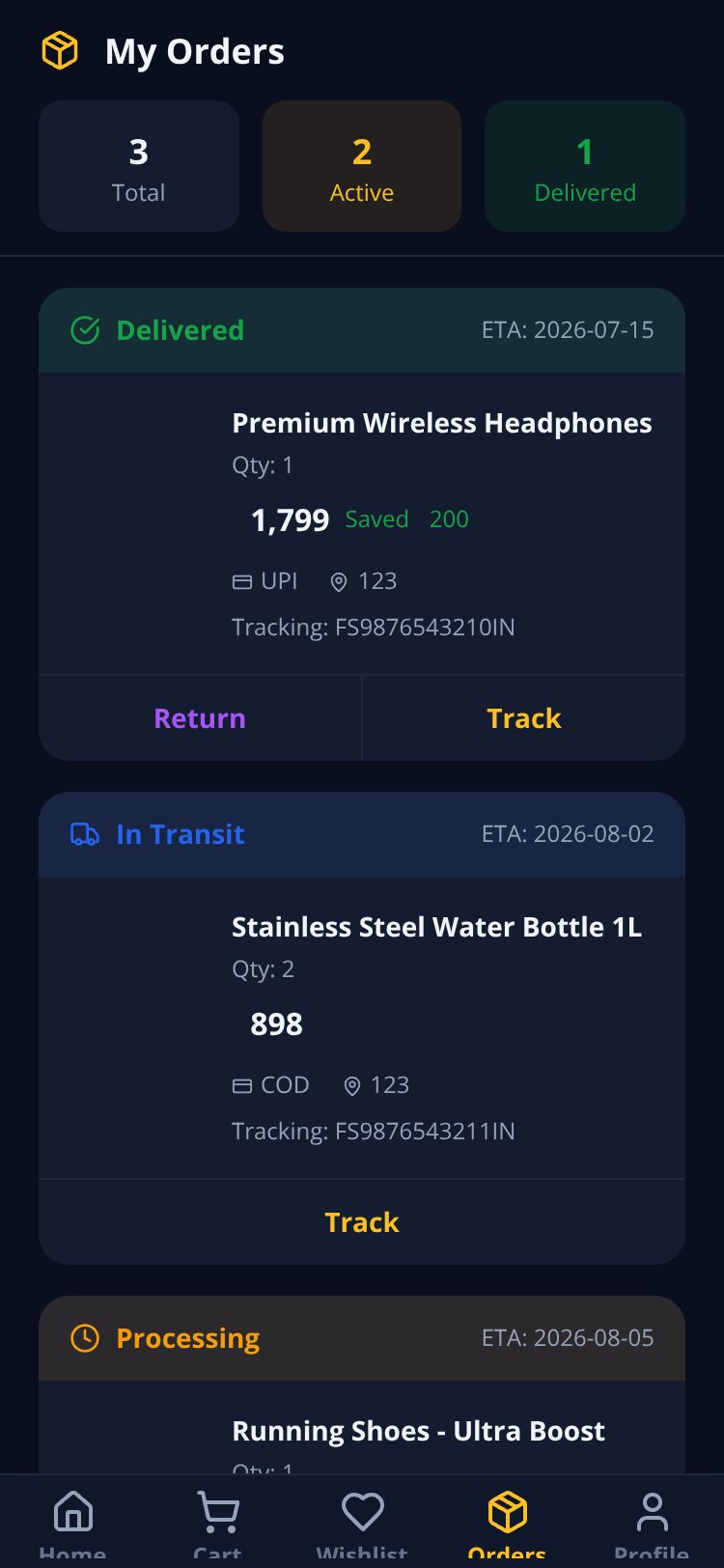Click the My Orders package icon

(60, 50)
